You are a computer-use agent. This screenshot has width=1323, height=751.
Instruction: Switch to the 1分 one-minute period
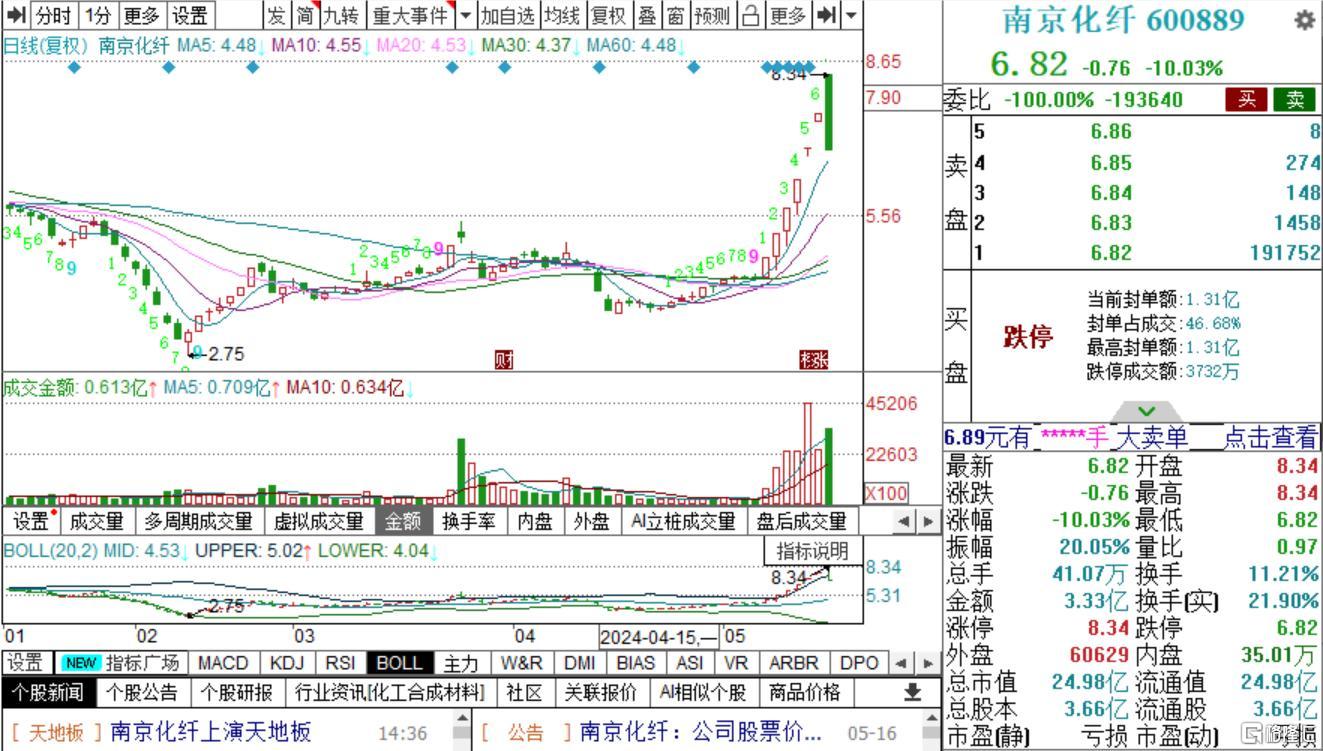pyautogui.click(x=98, y=15)
